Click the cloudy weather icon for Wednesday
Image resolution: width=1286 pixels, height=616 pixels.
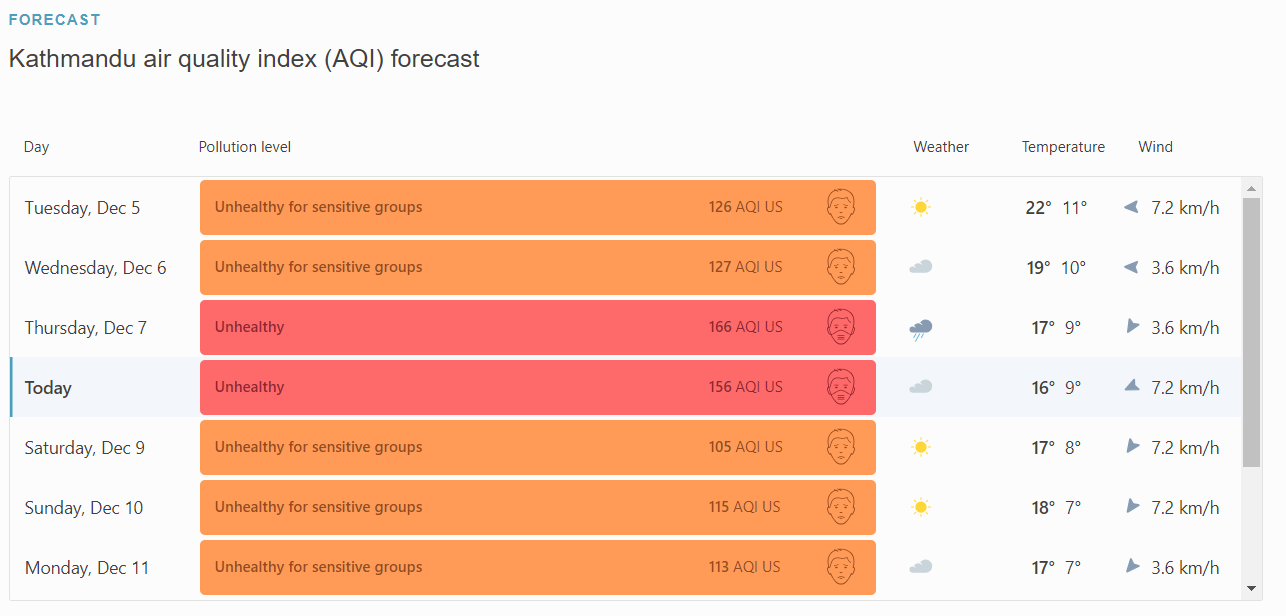(x=921, y=267)
